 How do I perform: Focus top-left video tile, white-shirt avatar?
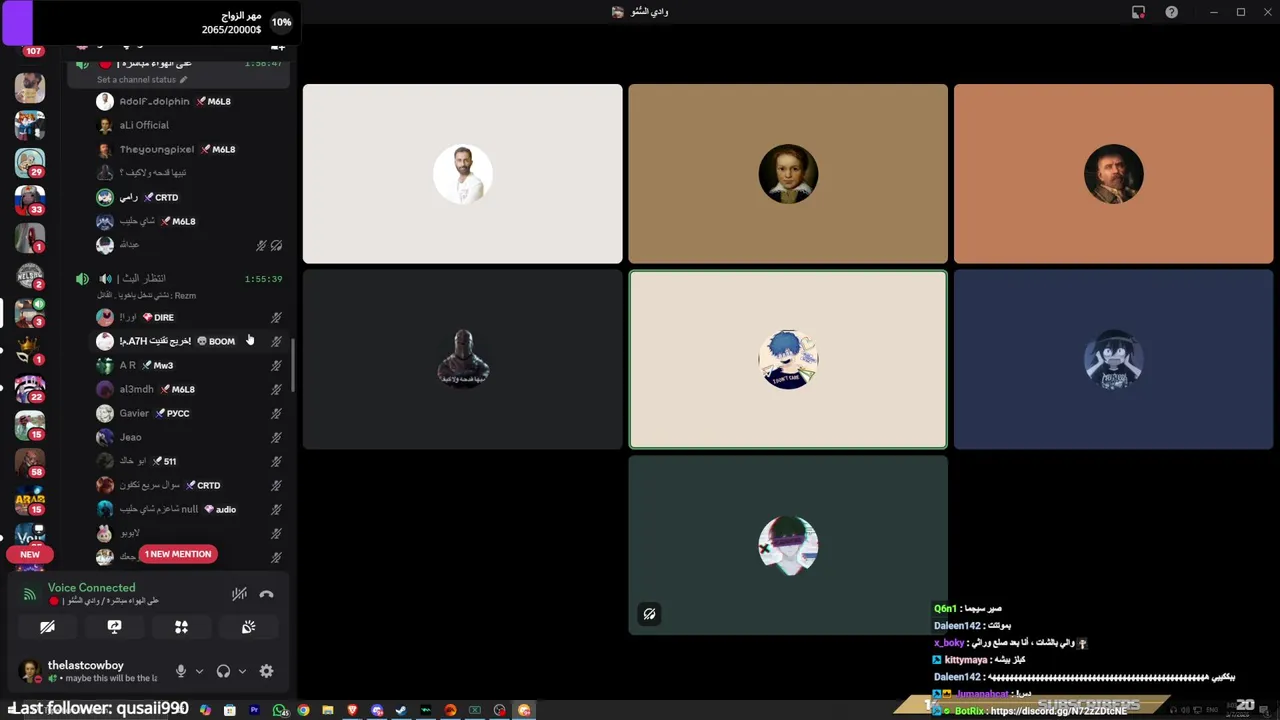tap(462, 174)
